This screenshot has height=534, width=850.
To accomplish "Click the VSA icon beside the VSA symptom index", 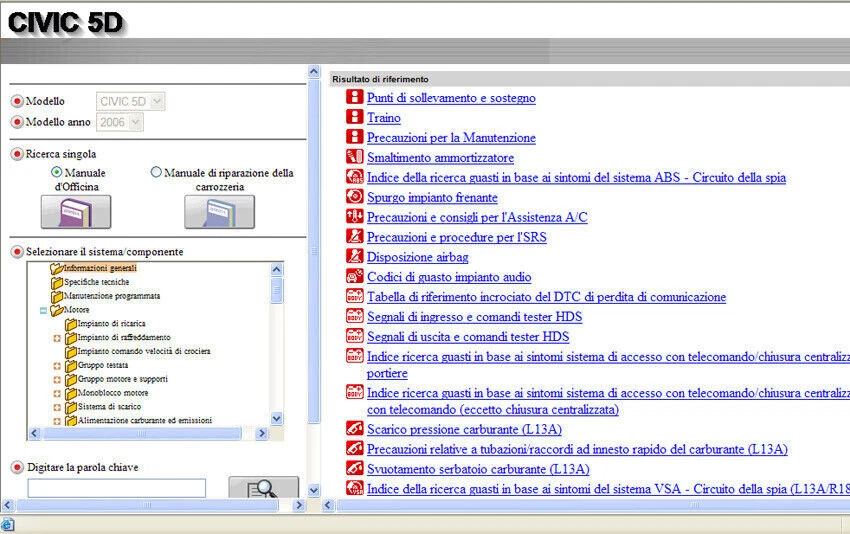I will click(355, 488).
